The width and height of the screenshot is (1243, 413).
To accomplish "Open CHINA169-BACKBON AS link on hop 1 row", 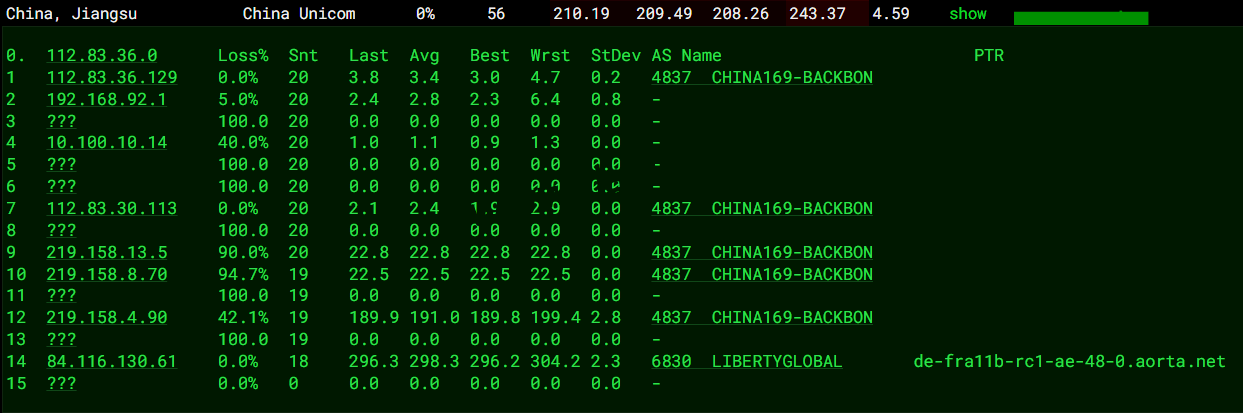I will (761, 78).
